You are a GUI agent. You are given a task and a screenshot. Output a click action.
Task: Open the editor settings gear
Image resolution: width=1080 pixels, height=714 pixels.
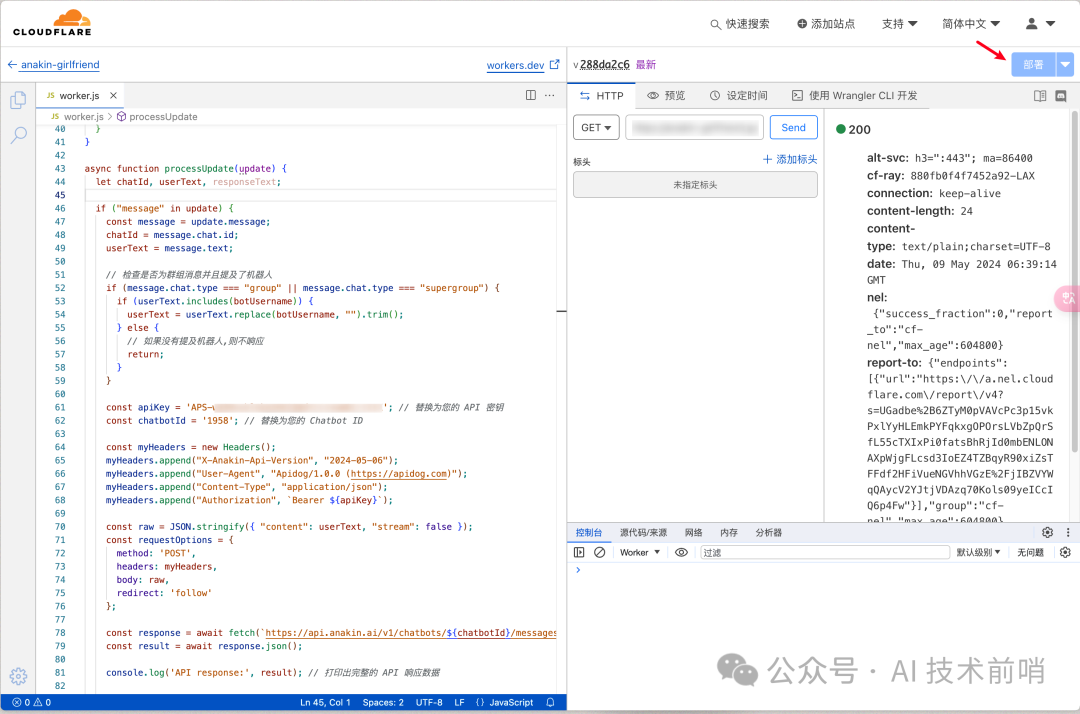[19, 676]
